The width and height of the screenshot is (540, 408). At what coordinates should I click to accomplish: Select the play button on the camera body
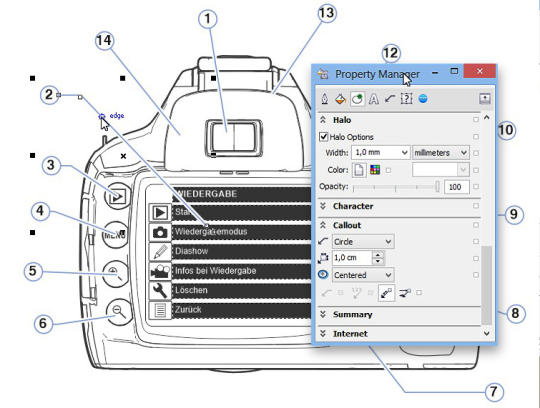[x=118, y=197]
